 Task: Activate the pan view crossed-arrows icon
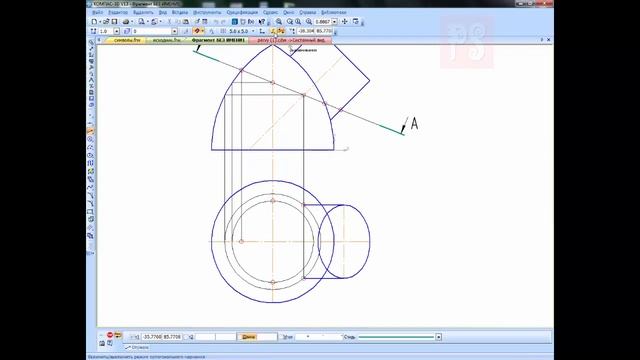click(344, 21)
